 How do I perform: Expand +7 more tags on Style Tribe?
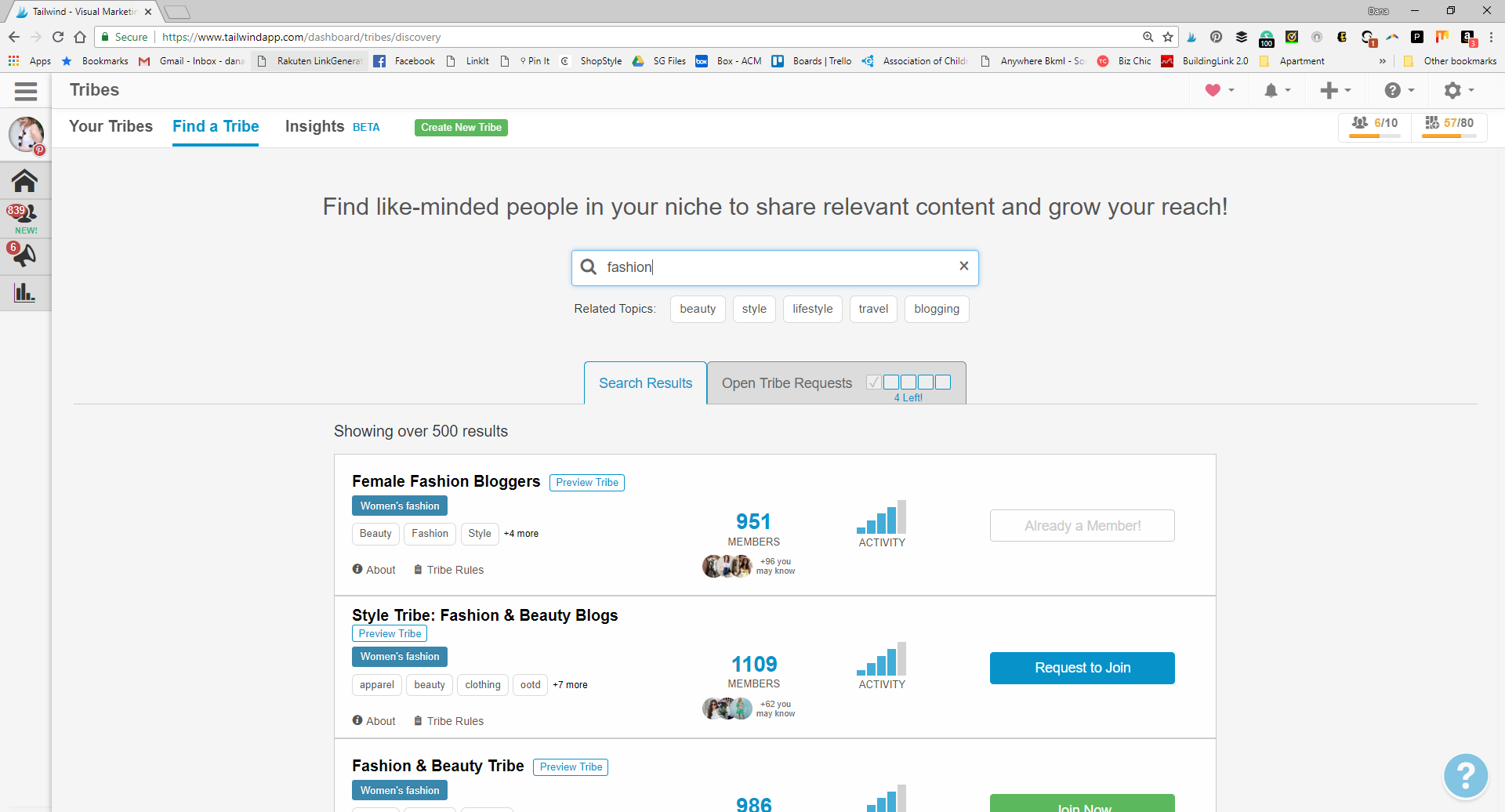coord(570,685)
